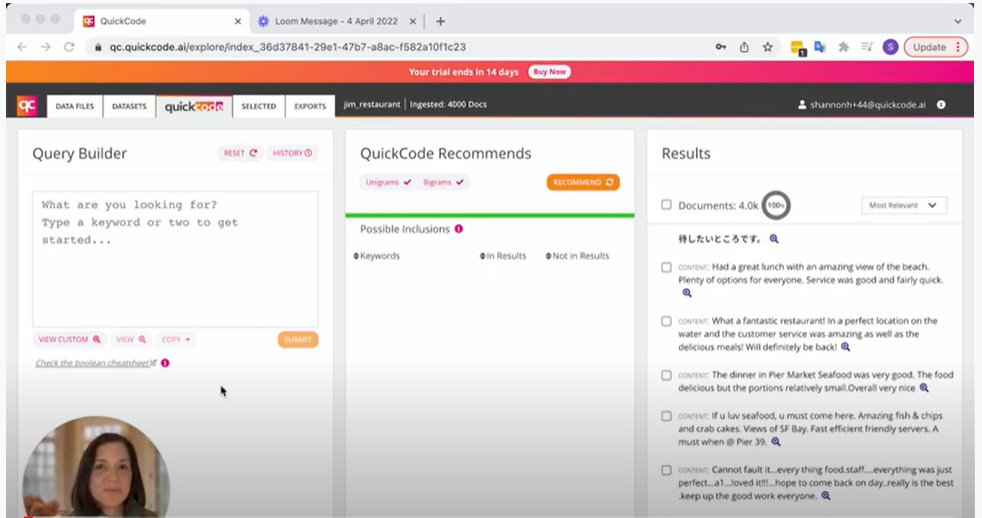This screenshot has height=518, width=982.
Task: Click the Google Translate extension icon
Action: 820,47
